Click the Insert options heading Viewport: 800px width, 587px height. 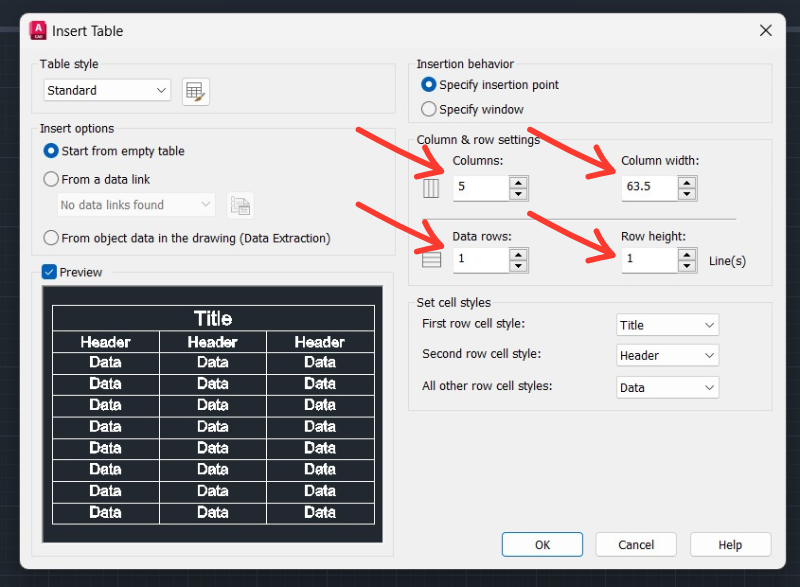click(77, 128)
